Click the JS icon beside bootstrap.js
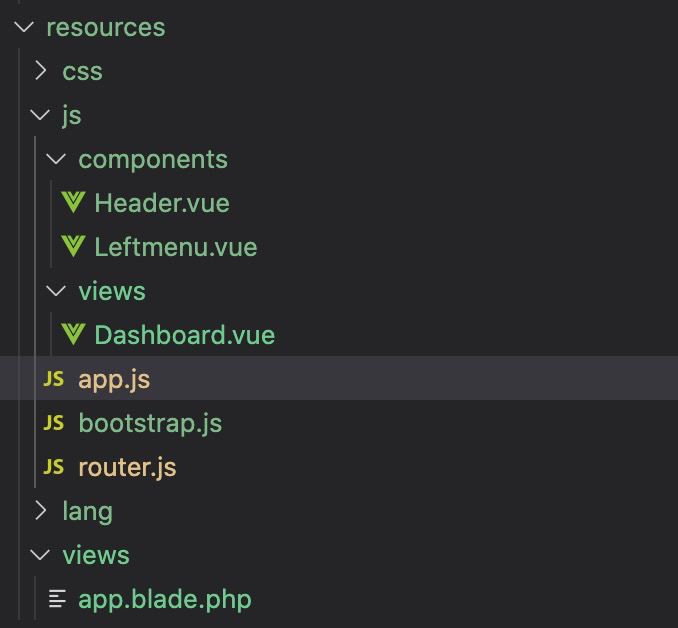Screen dimensions: 678x628 click(54, 423)
